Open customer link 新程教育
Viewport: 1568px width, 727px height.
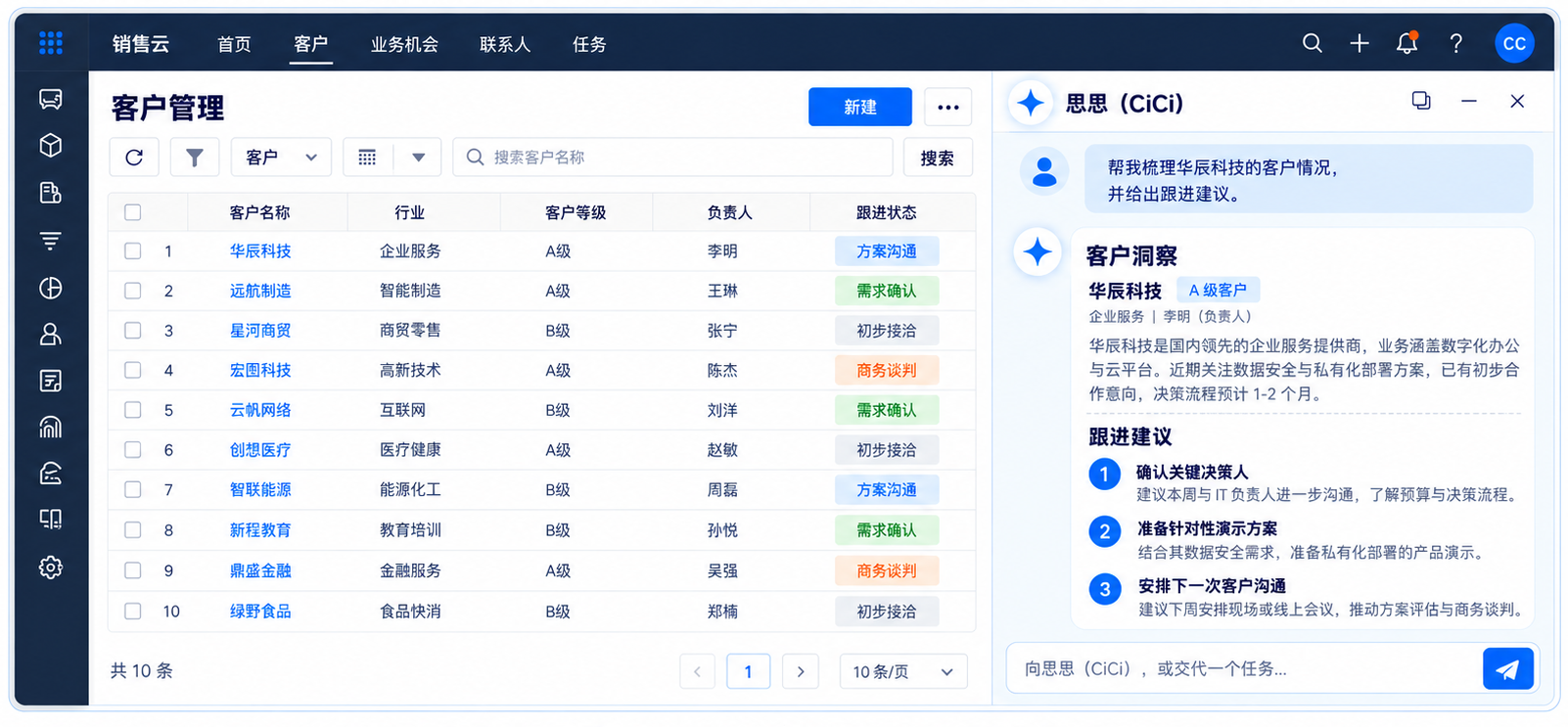260,530
